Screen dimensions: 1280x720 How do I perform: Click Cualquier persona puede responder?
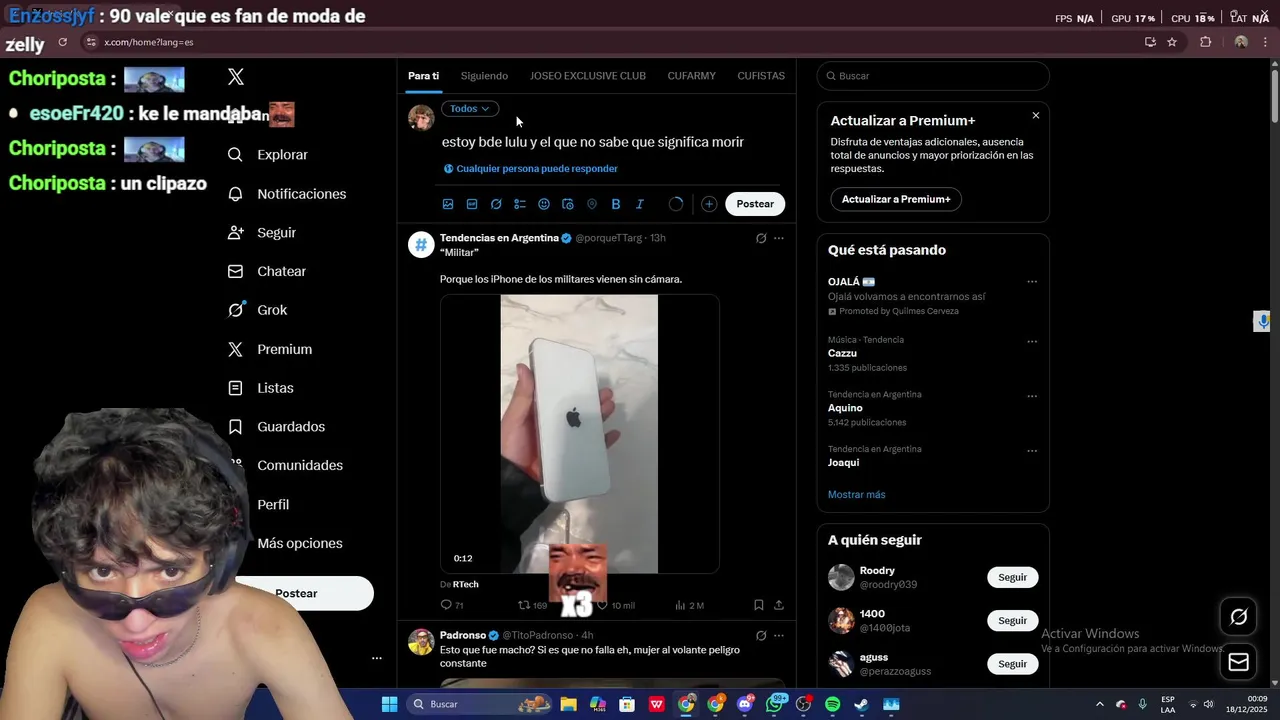[x=530, y=169]
